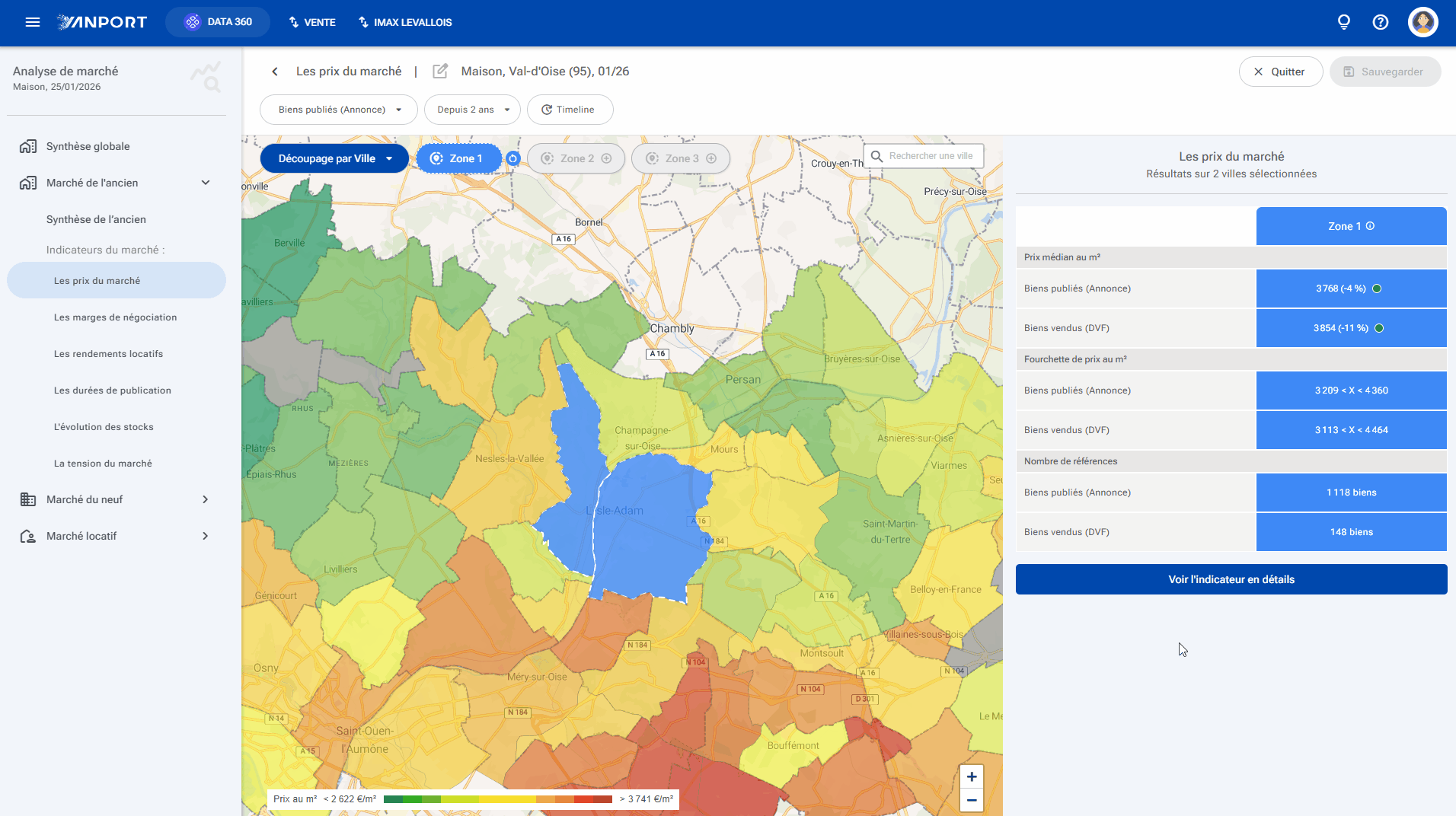This screenshot has height=816, width=1456.
Task: Open the lightbulb ideas icon
Action: tap(1344, 22)
